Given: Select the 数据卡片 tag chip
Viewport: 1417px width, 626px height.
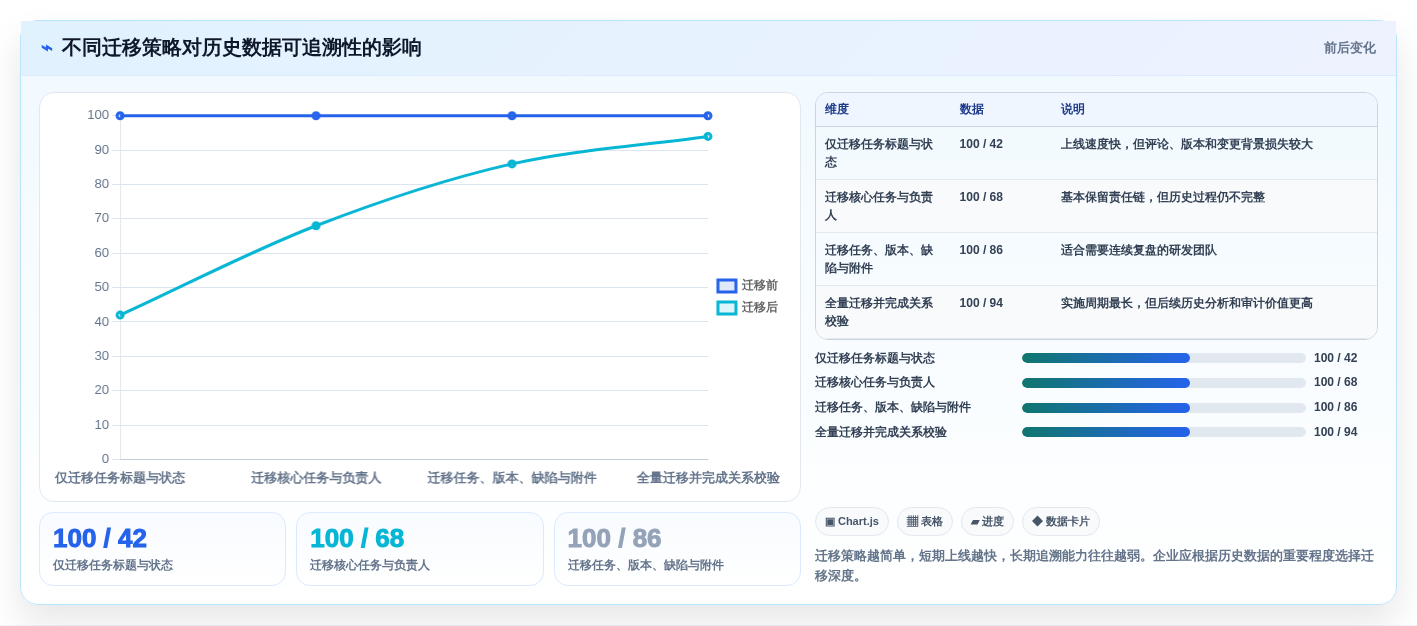Looking at the screenshot, I should click(1061, 522).
